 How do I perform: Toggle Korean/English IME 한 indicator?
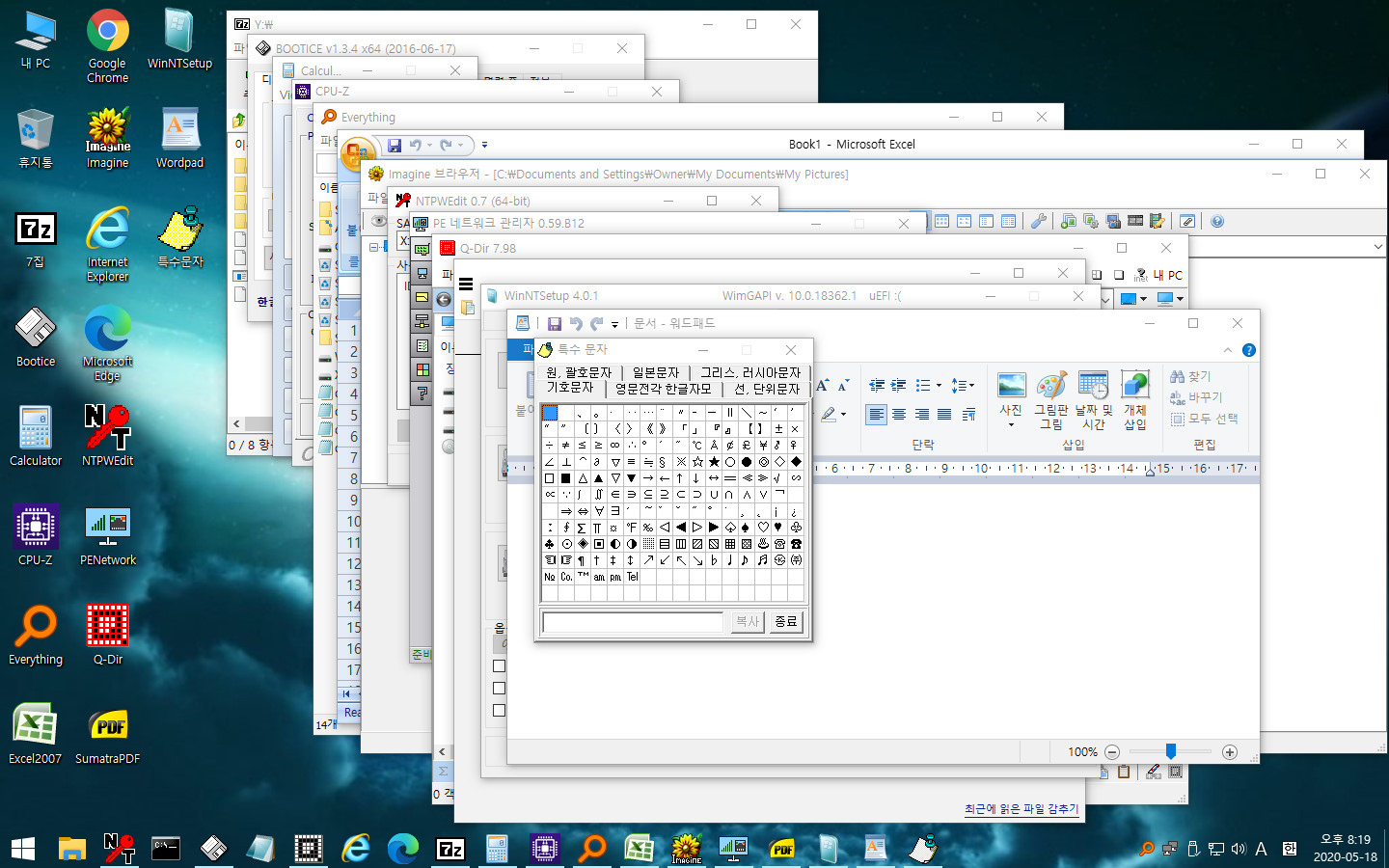click(1290, 849)
